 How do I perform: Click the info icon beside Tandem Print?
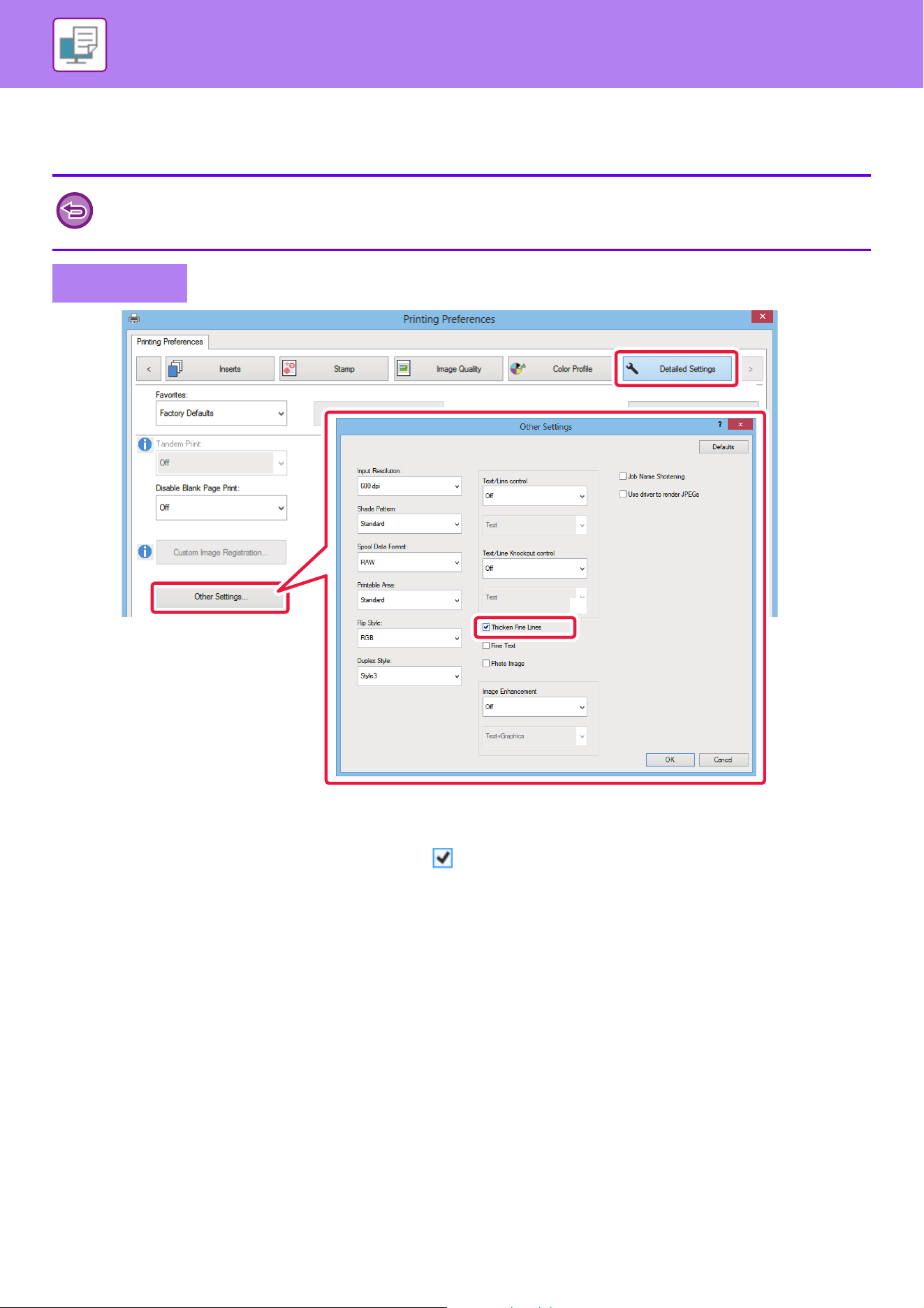pyautogui.click(x=145, y=444)
